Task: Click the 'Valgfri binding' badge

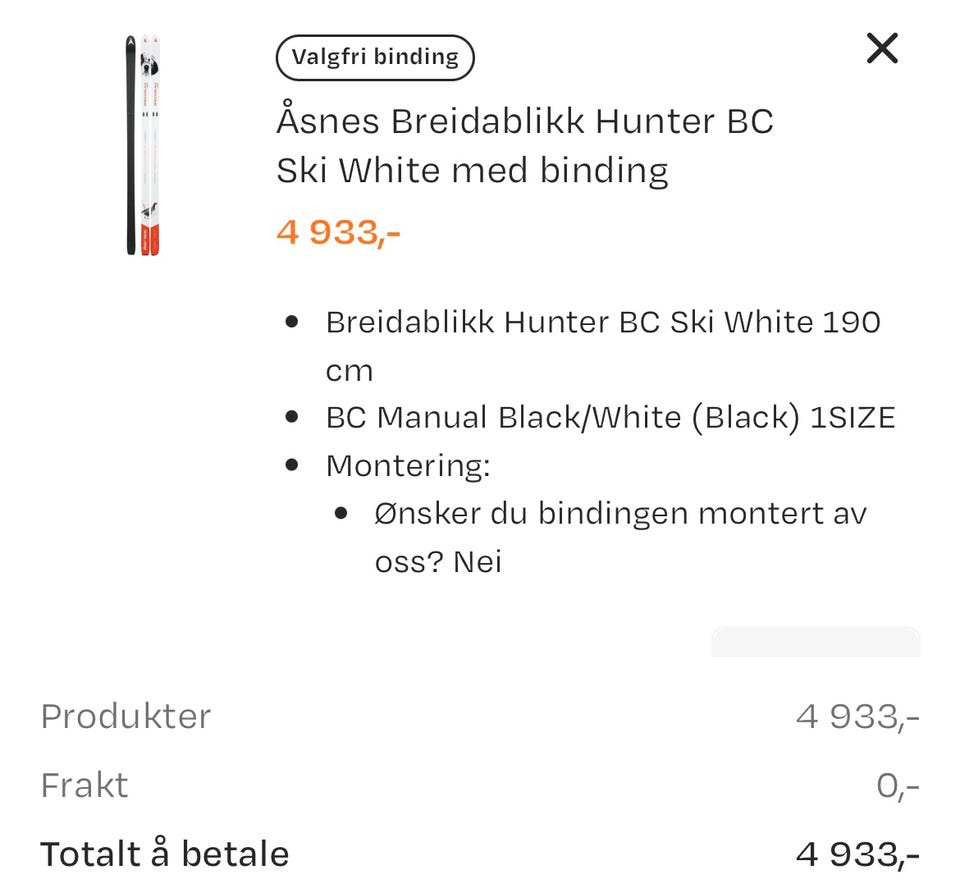Action: point(375,57)
